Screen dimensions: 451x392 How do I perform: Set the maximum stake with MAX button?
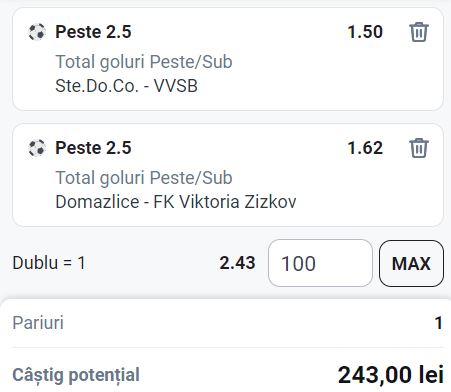click(x=411, y=263)
